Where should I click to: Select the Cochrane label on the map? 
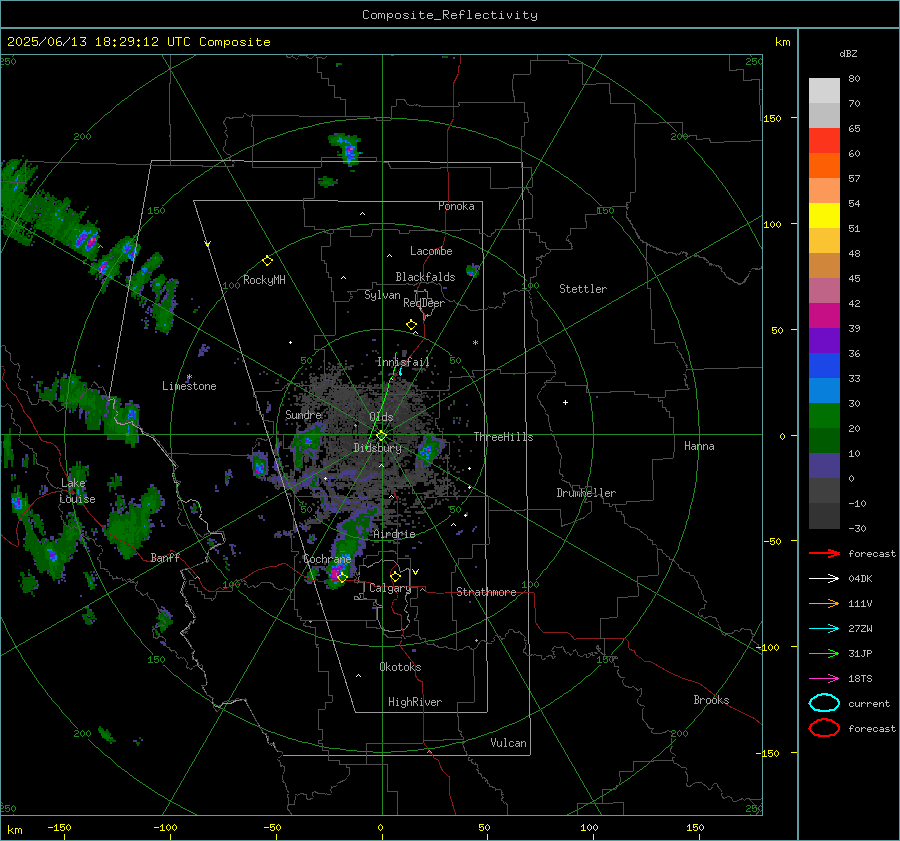tap(327, 559)
